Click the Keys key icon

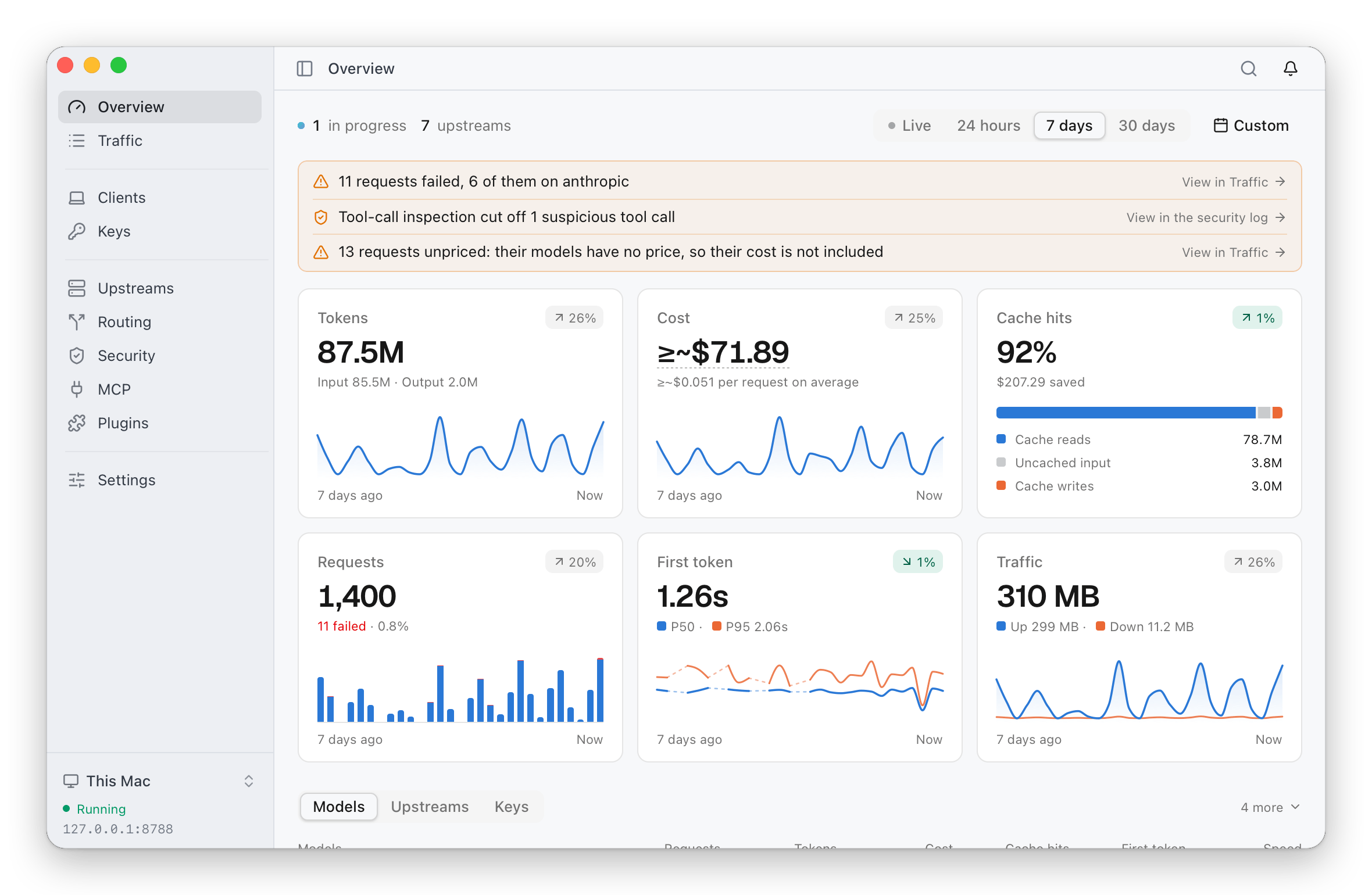coord(77,231)
